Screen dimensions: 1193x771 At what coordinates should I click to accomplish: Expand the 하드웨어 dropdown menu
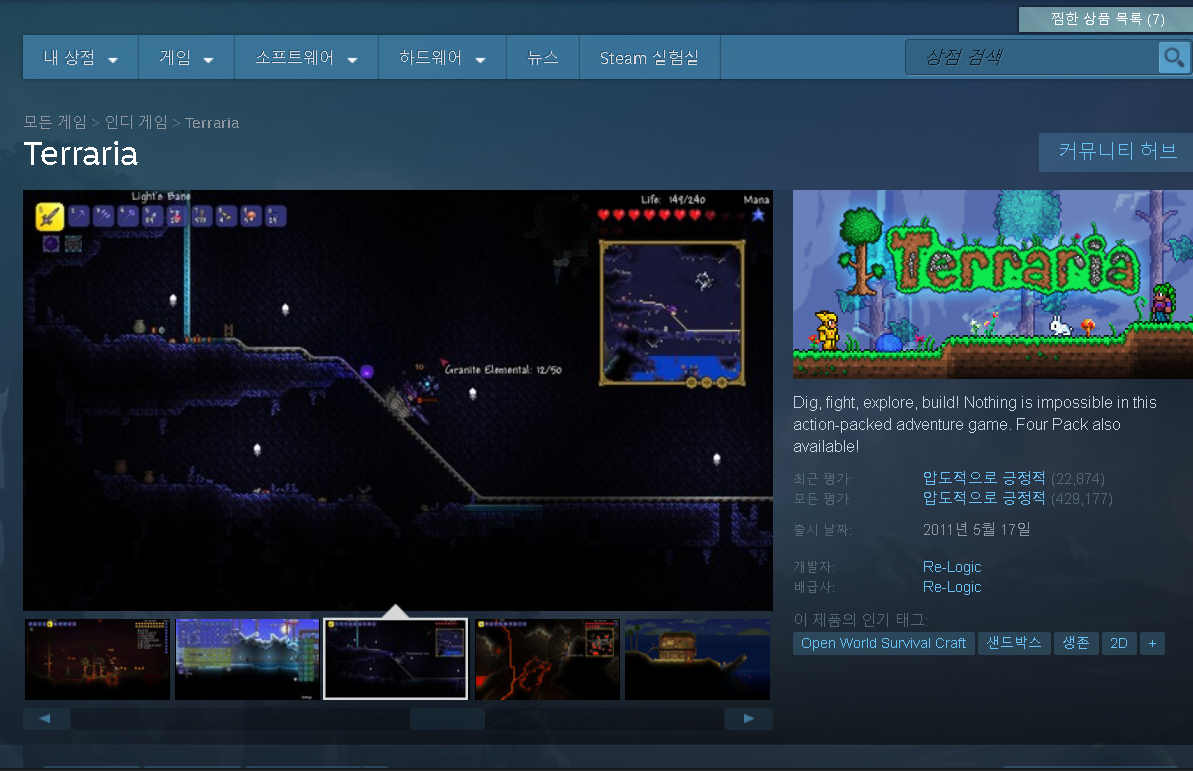[x=442, y=57]
